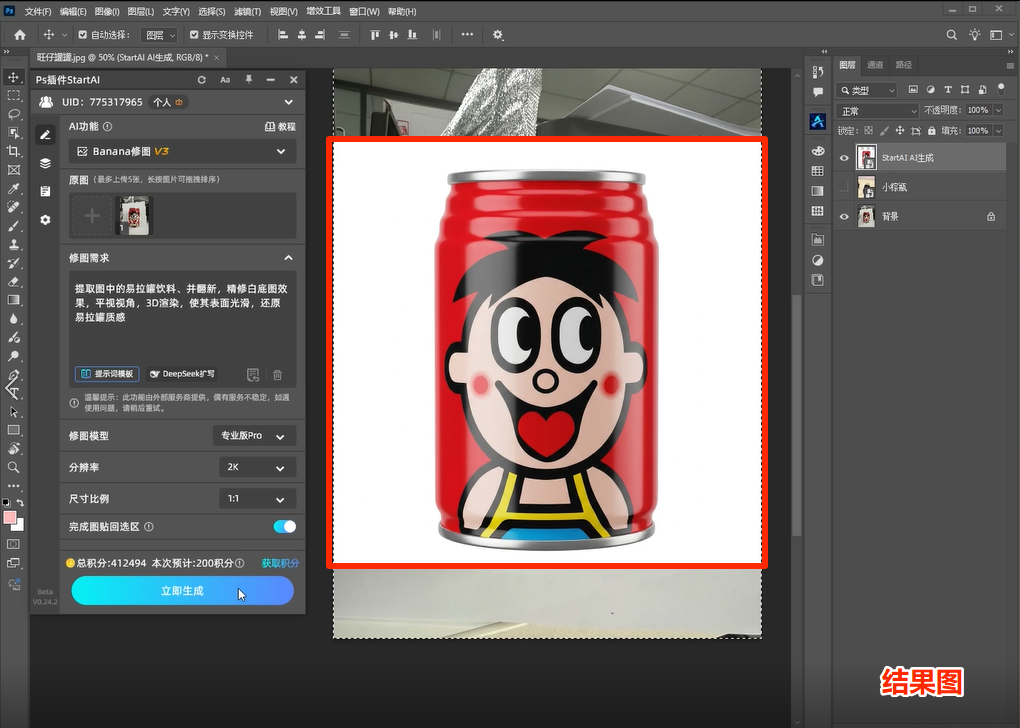The height and width of the screenshot is (728, 1020).
Task: Toggle the 显示变换控件 checkbox
Action: point(194,35)
